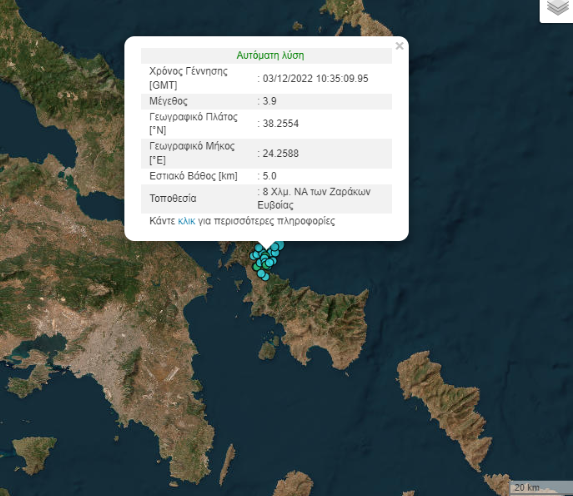
Task: Close the earthquake info popup
Action: coord(399,46)
